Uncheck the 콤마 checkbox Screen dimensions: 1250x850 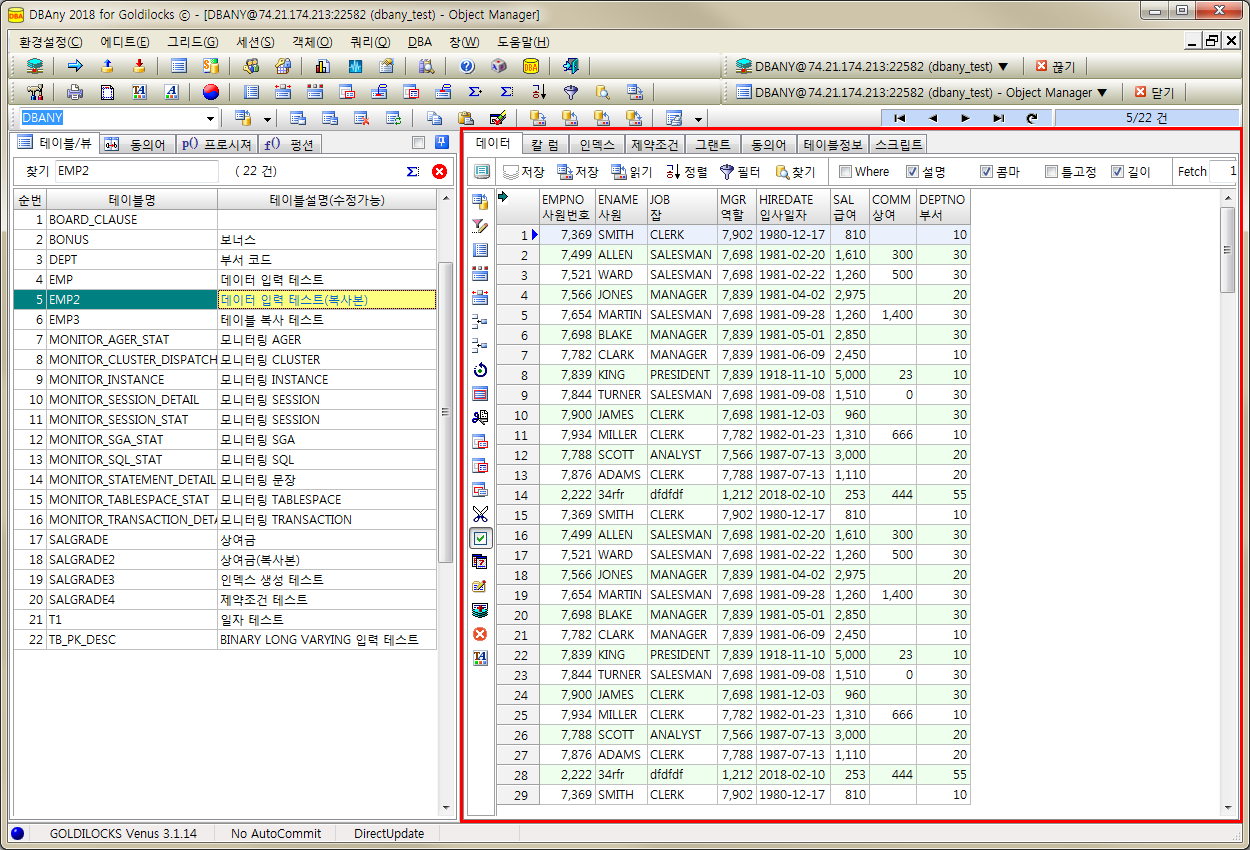(x=986, y=172)
